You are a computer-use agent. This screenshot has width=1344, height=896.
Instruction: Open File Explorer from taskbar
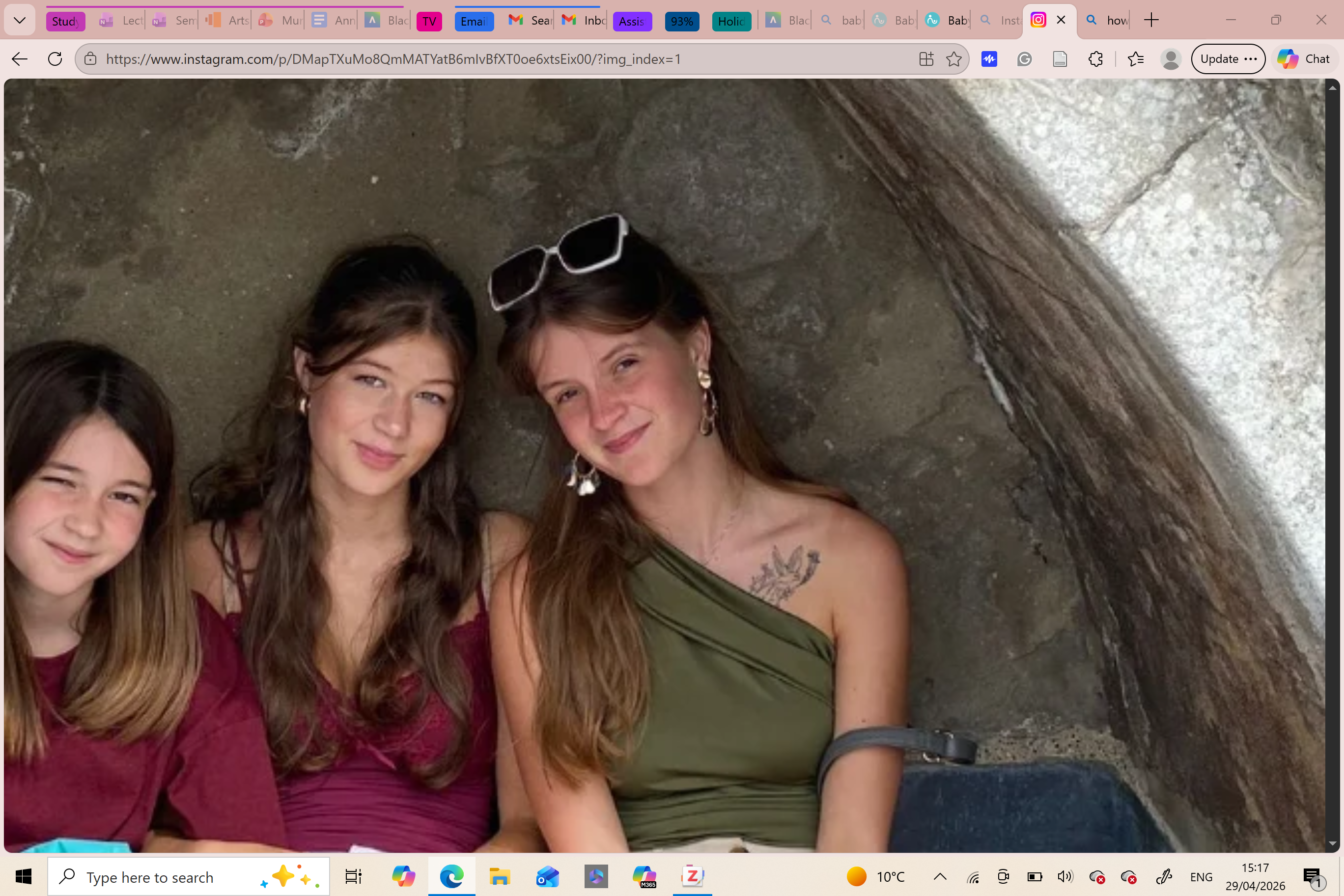pos(500,876)
